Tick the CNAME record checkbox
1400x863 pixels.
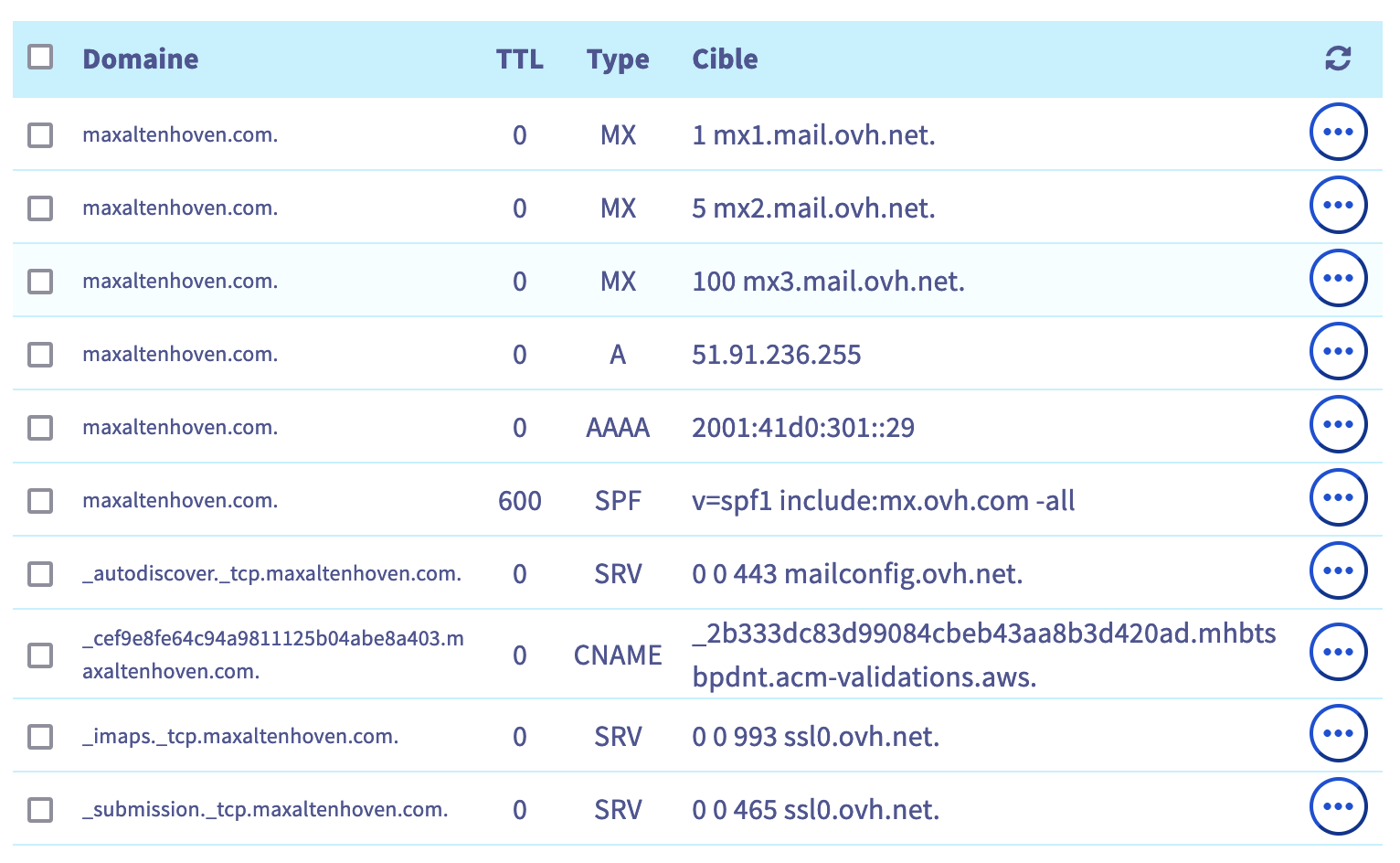[40, 655]
